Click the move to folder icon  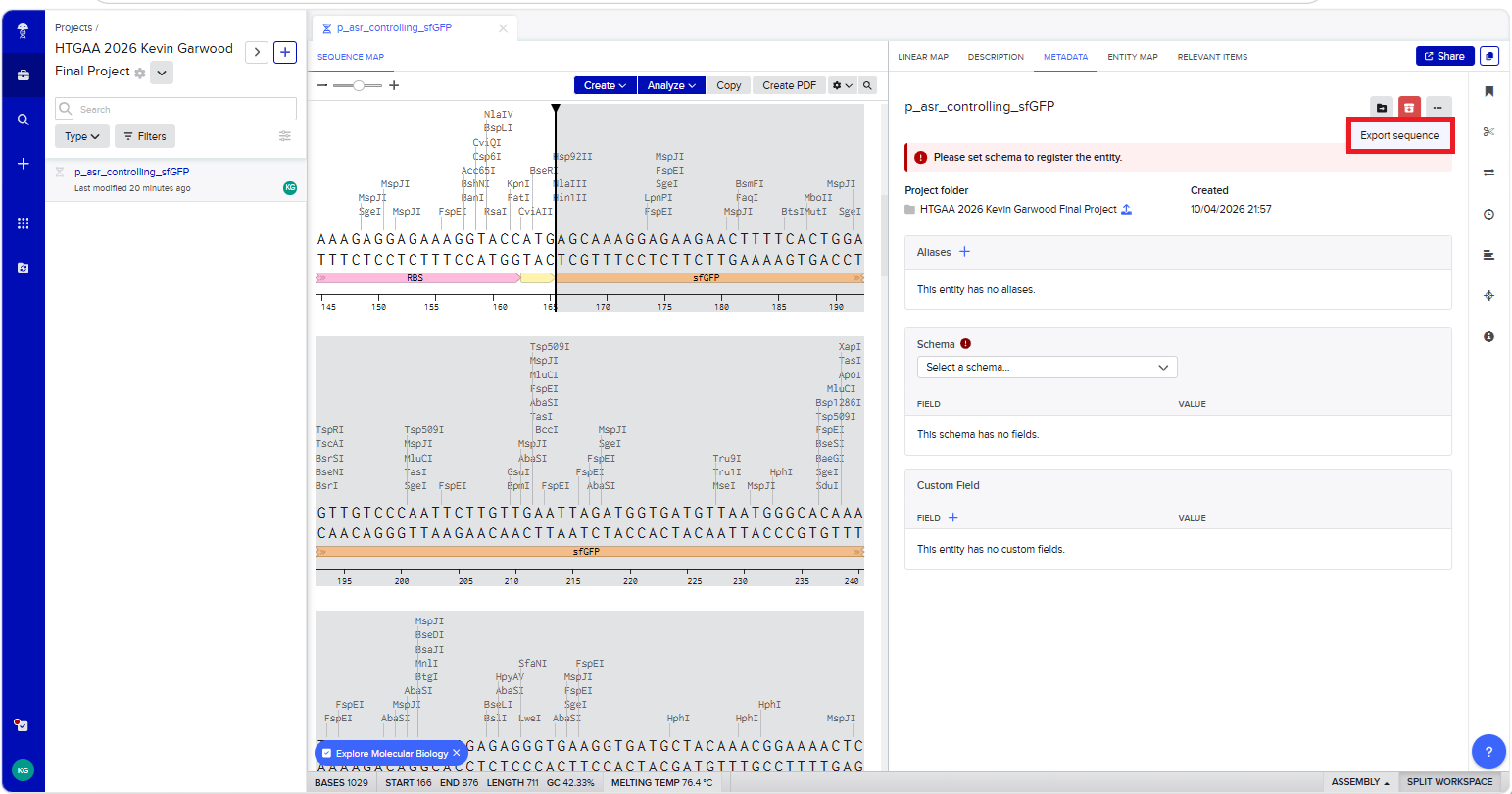(1382, 108)
